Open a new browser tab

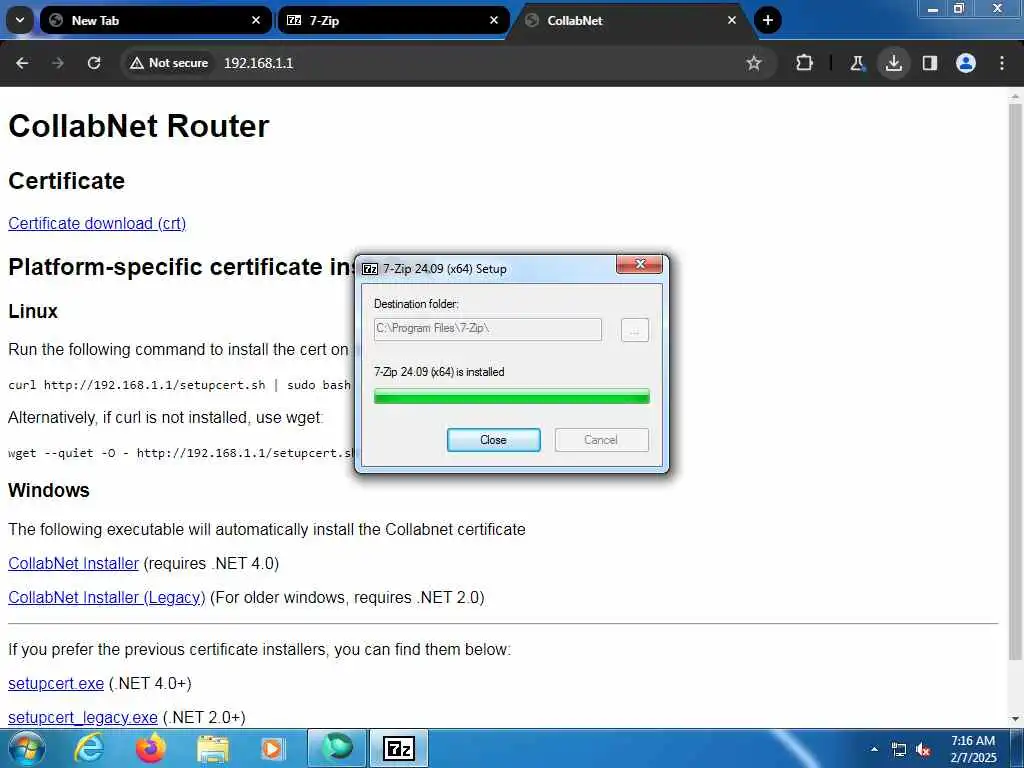tap(768, 20)
